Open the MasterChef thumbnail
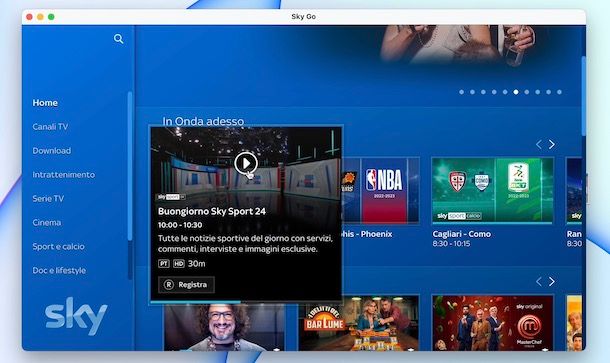The width and height of the screenshot is (610, 363). 493,323
